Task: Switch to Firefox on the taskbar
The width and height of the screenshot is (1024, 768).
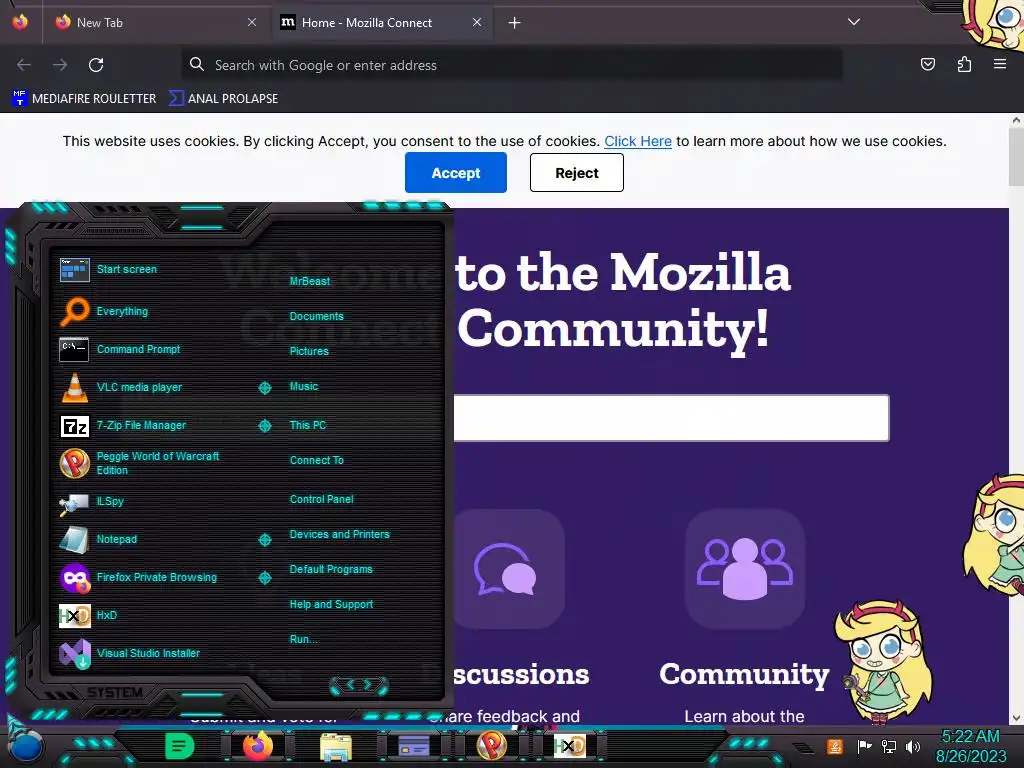Action: (x=258, y=746)
